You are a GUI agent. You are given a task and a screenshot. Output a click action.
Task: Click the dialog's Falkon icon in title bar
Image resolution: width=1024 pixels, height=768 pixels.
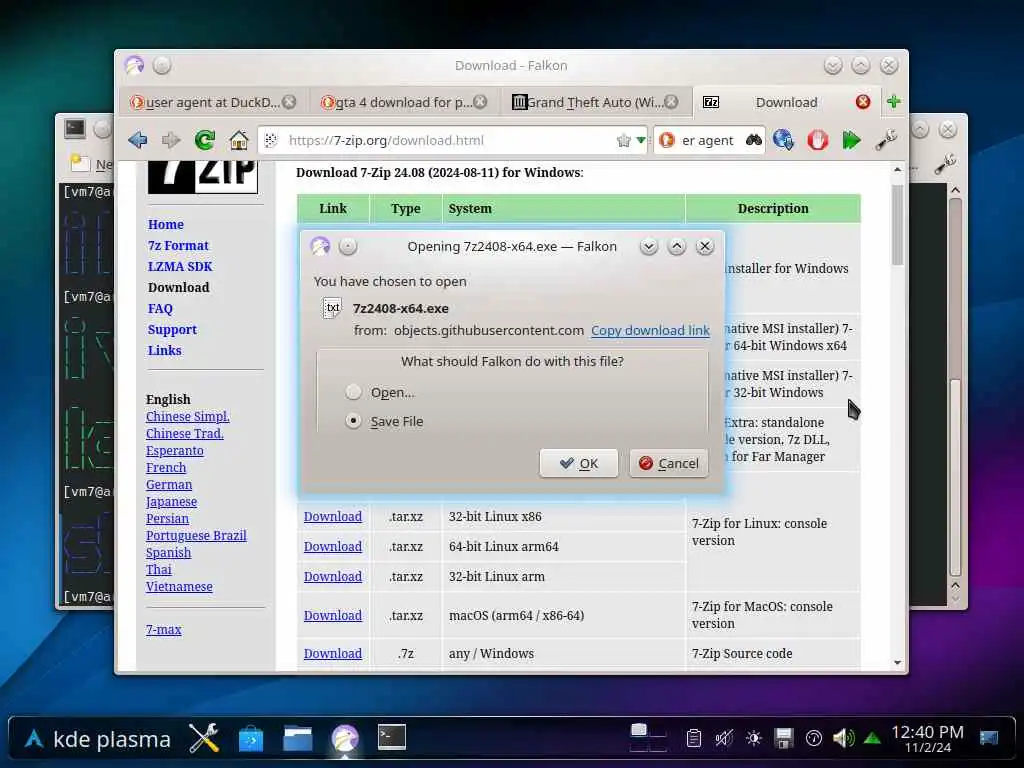coord(320,246)
